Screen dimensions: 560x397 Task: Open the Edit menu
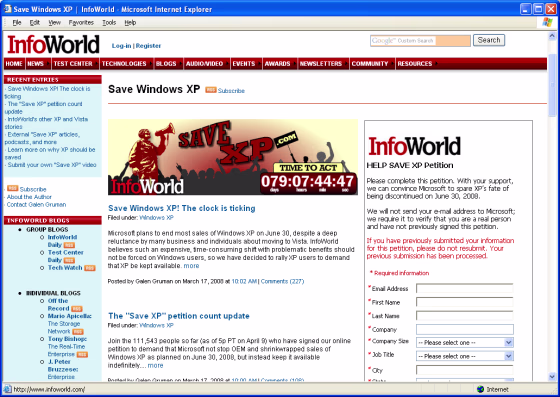[35, 22]
